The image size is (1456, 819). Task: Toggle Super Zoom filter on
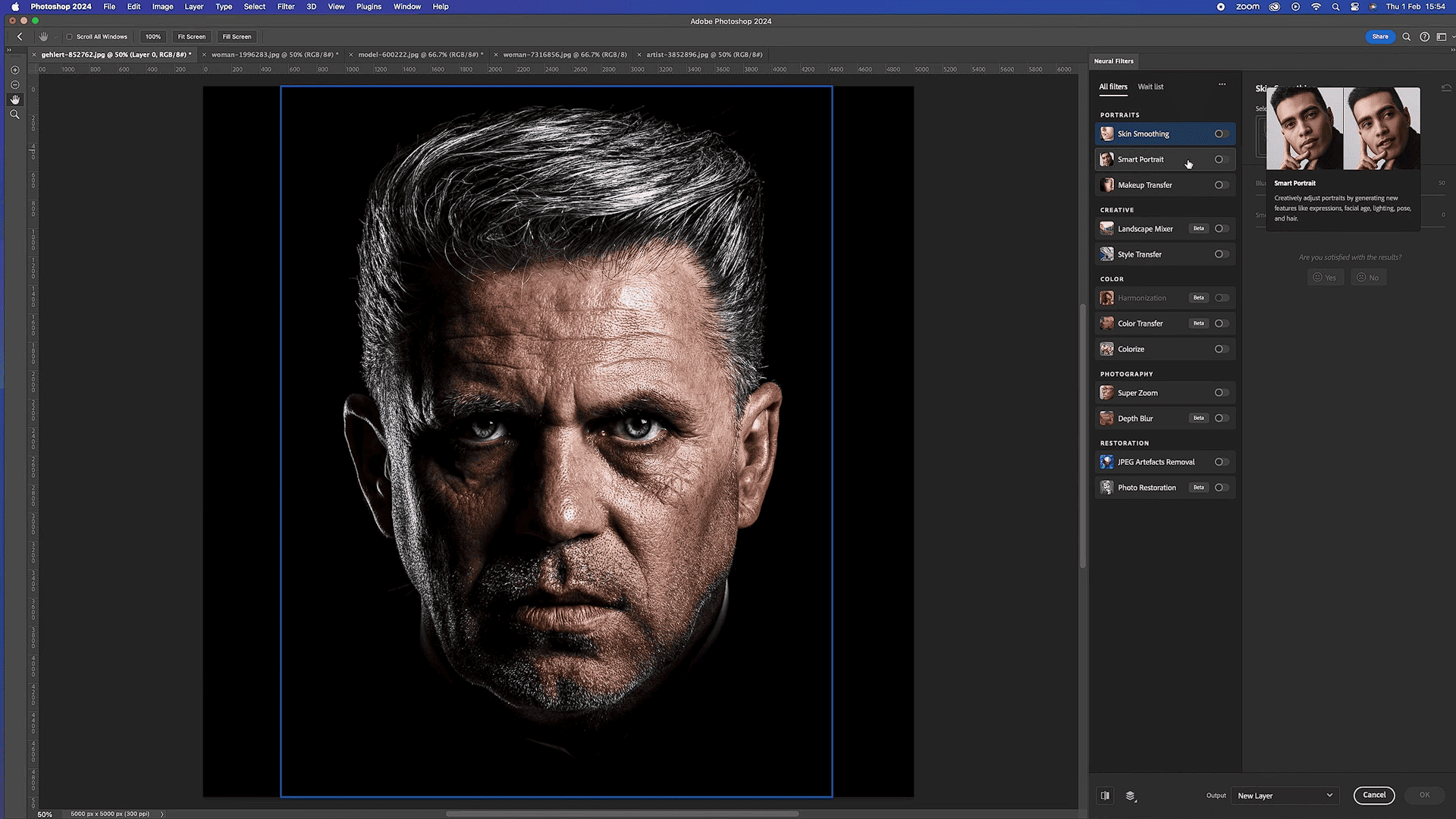1221,393
